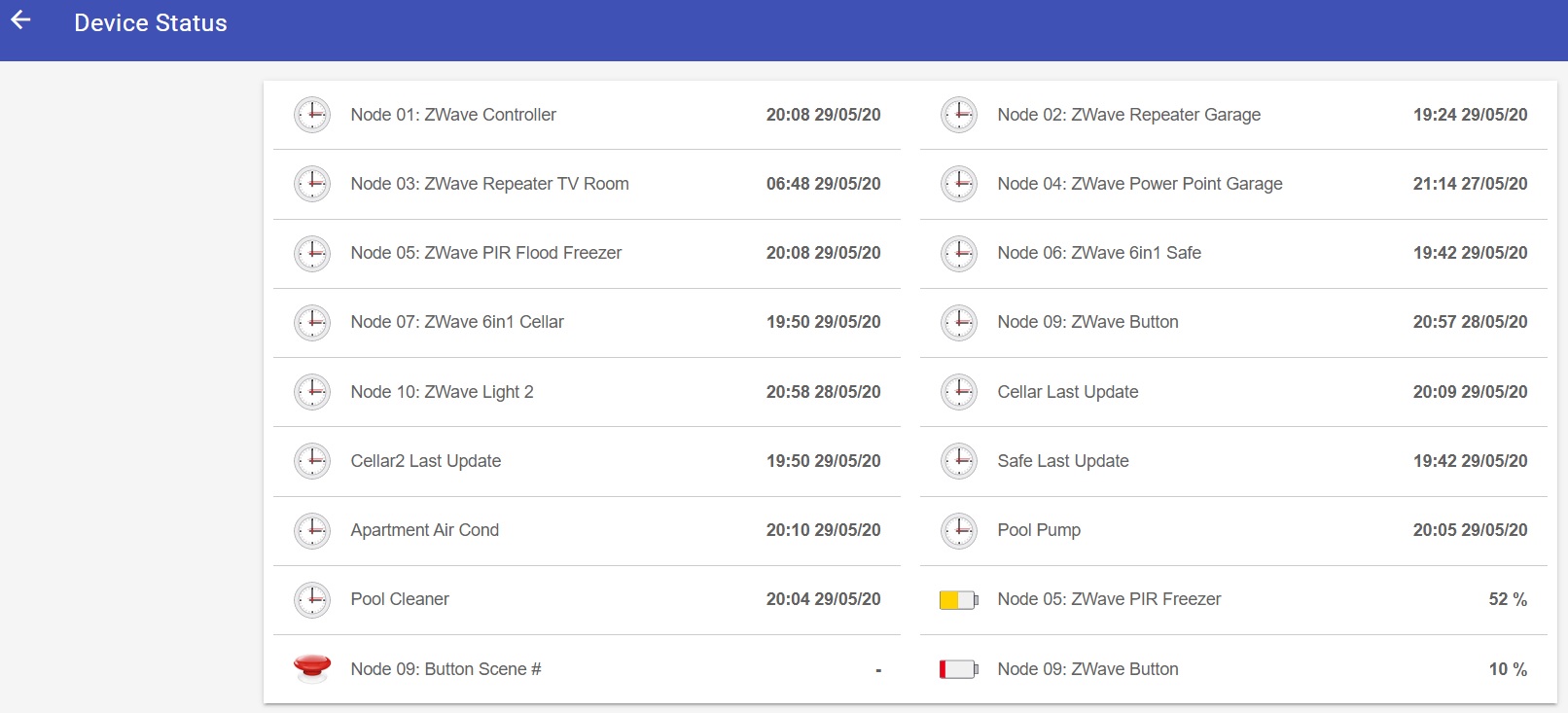
Task: Click clock icon for Cellar2 Last Update
Action: point(312,461)
